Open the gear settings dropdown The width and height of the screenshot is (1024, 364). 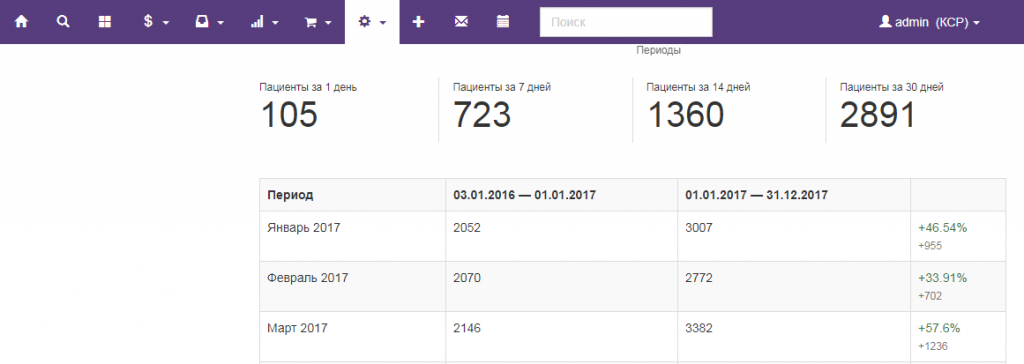pyautogui.click(x=372, y=22)
